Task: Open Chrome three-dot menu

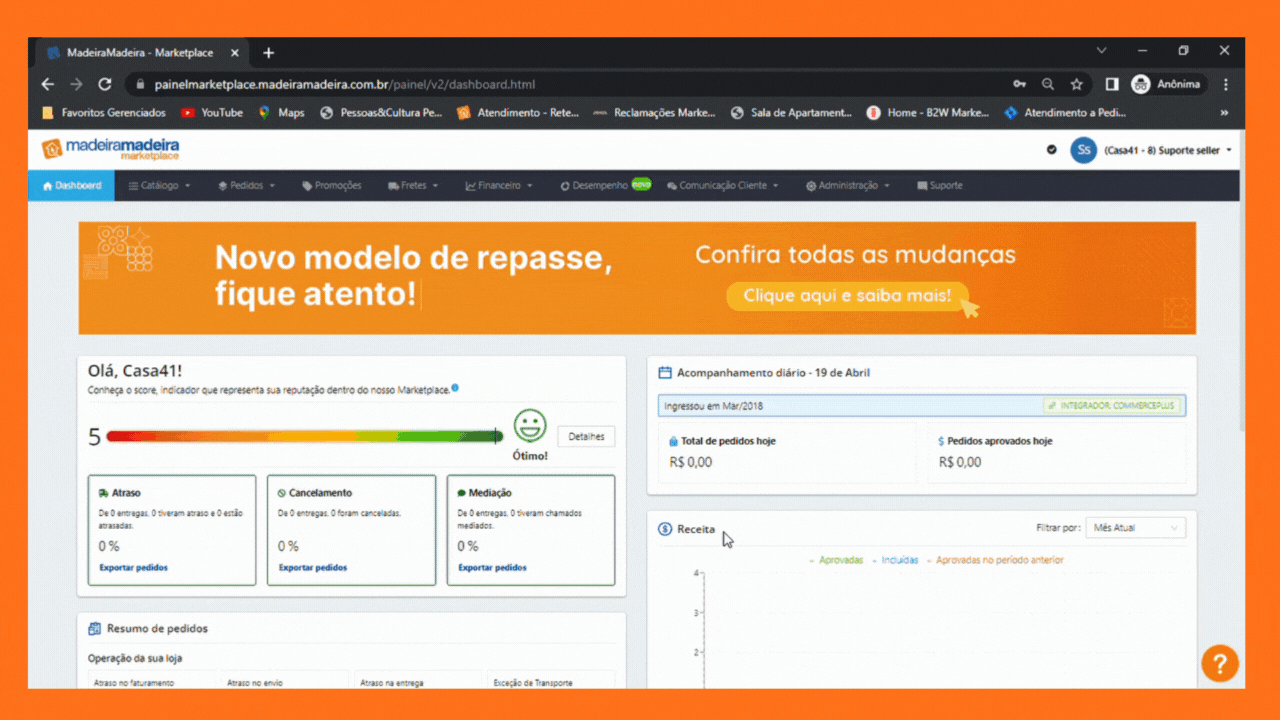Action: tap(1226, 85)
